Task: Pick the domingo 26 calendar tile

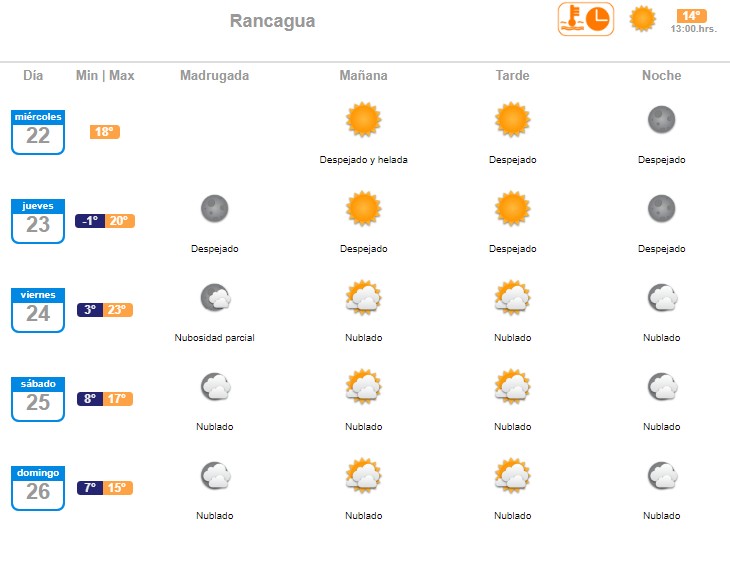Action: [x=38, y=488]
